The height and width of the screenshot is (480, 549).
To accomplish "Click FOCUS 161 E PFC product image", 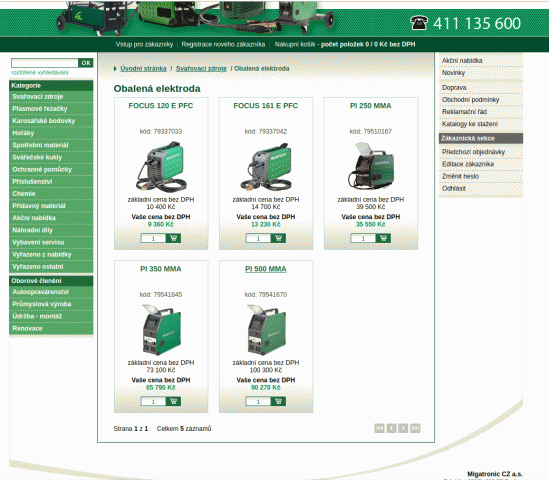I will (x=266, y=167).
